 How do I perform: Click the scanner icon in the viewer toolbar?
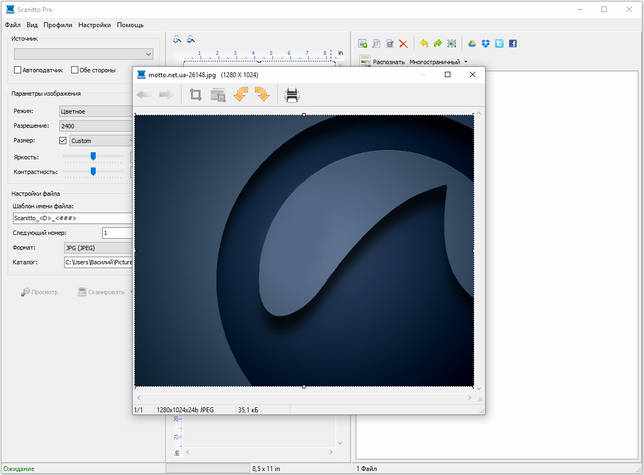pyautogui.click(x=292, y=95)
